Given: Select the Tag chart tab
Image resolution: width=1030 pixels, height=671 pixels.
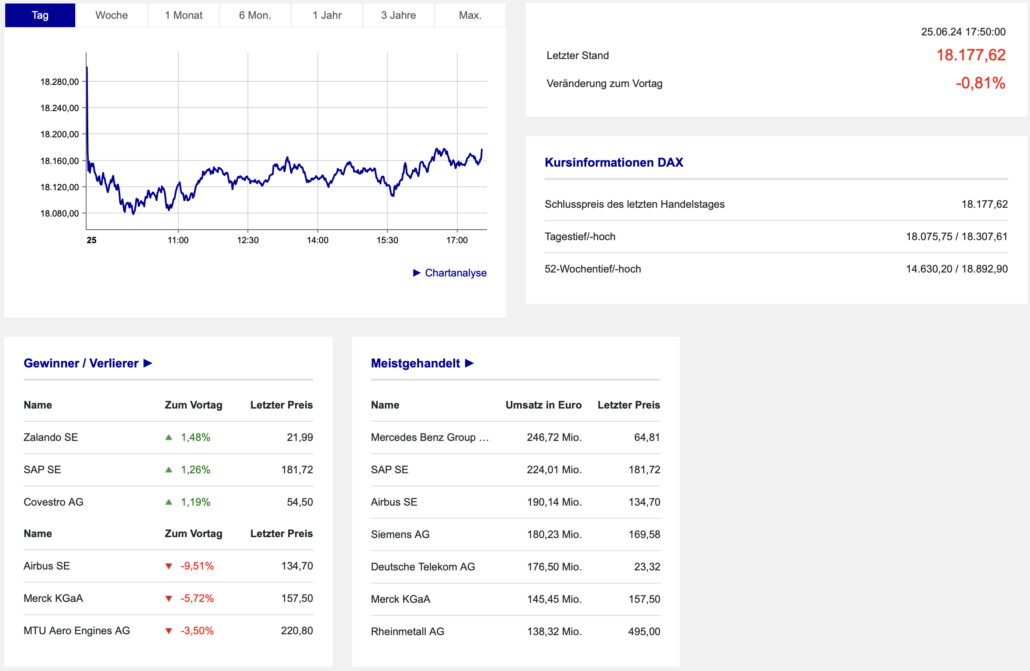Looking at the screenshot, I should tap(40, 15).
